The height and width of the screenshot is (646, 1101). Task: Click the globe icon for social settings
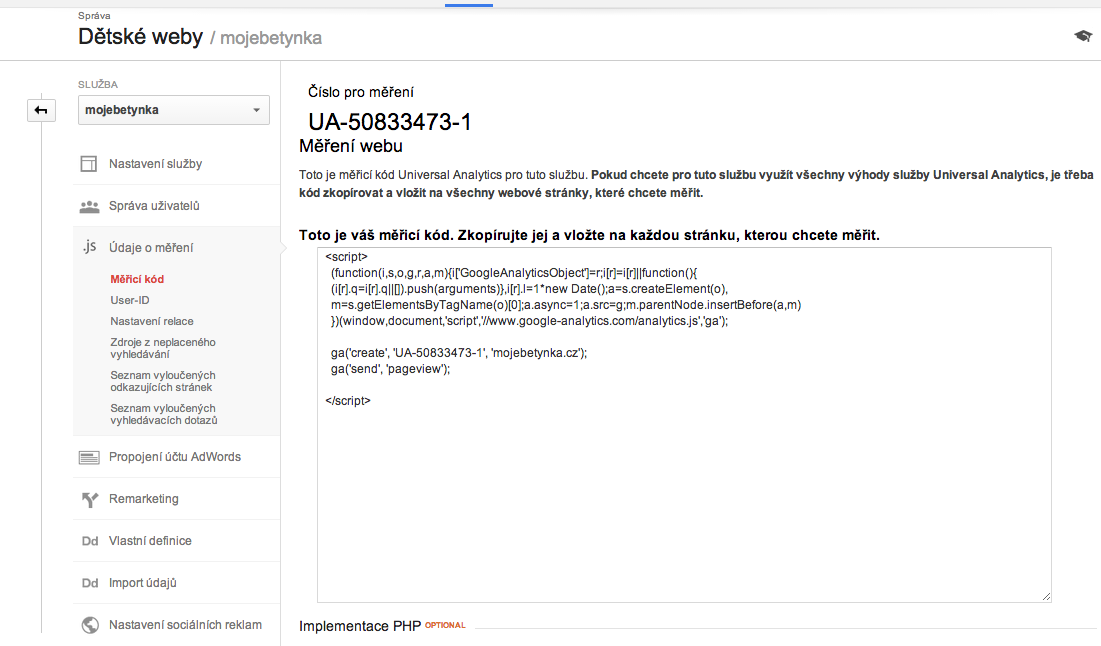pyautogui.click(x=90, y=625)
